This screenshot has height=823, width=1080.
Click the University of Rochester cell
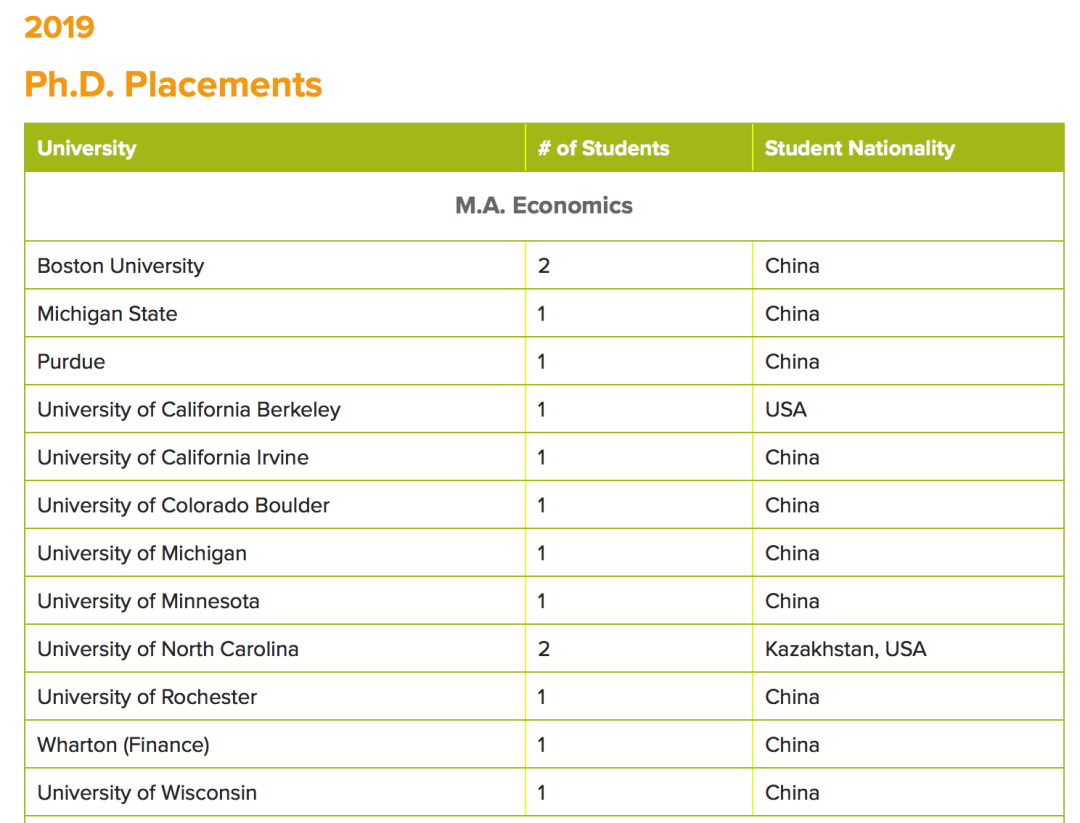tap(147, 698)
